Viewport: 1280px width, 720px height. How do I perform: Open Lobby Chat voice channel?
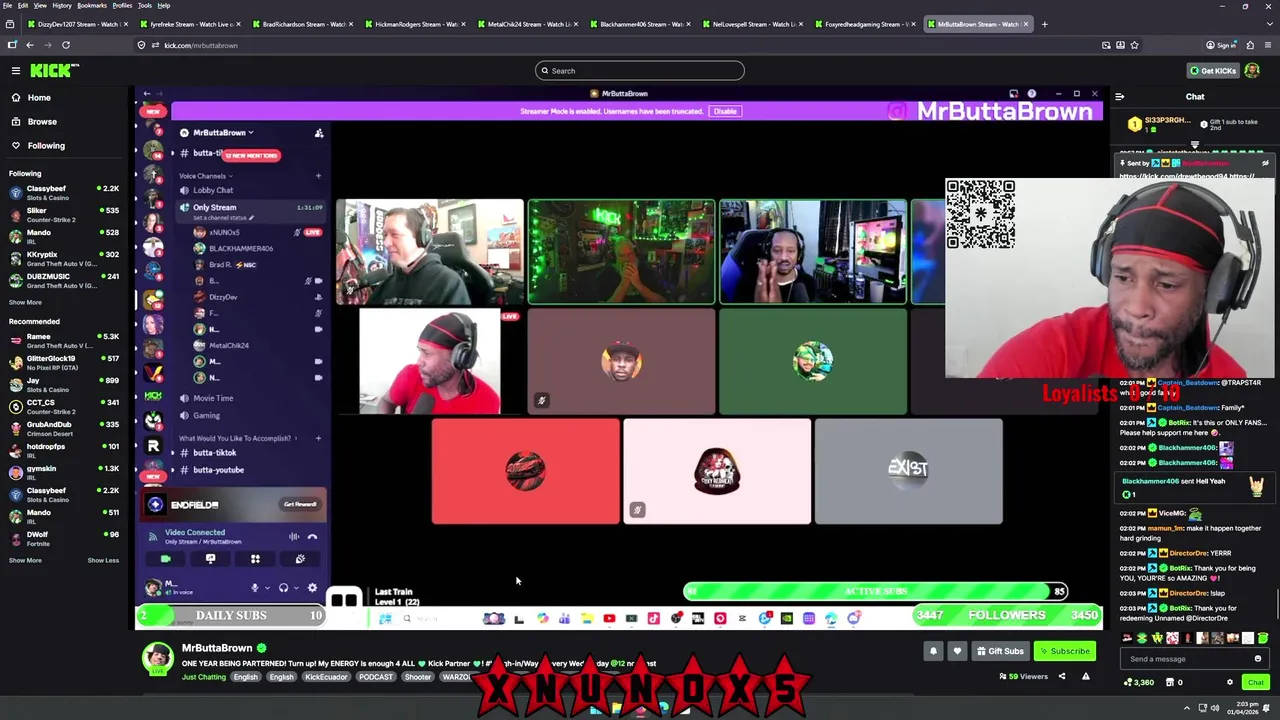[213, 190]
